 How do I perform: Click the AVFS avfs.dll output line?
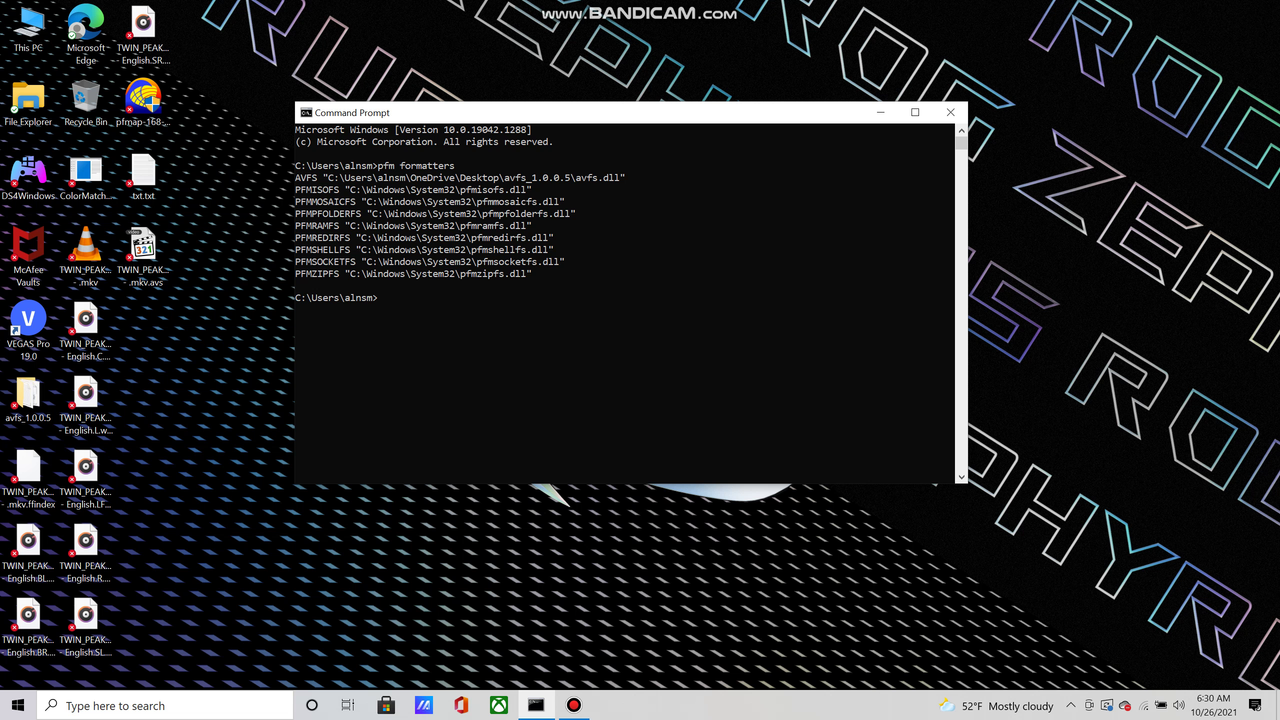click(460, 178)
